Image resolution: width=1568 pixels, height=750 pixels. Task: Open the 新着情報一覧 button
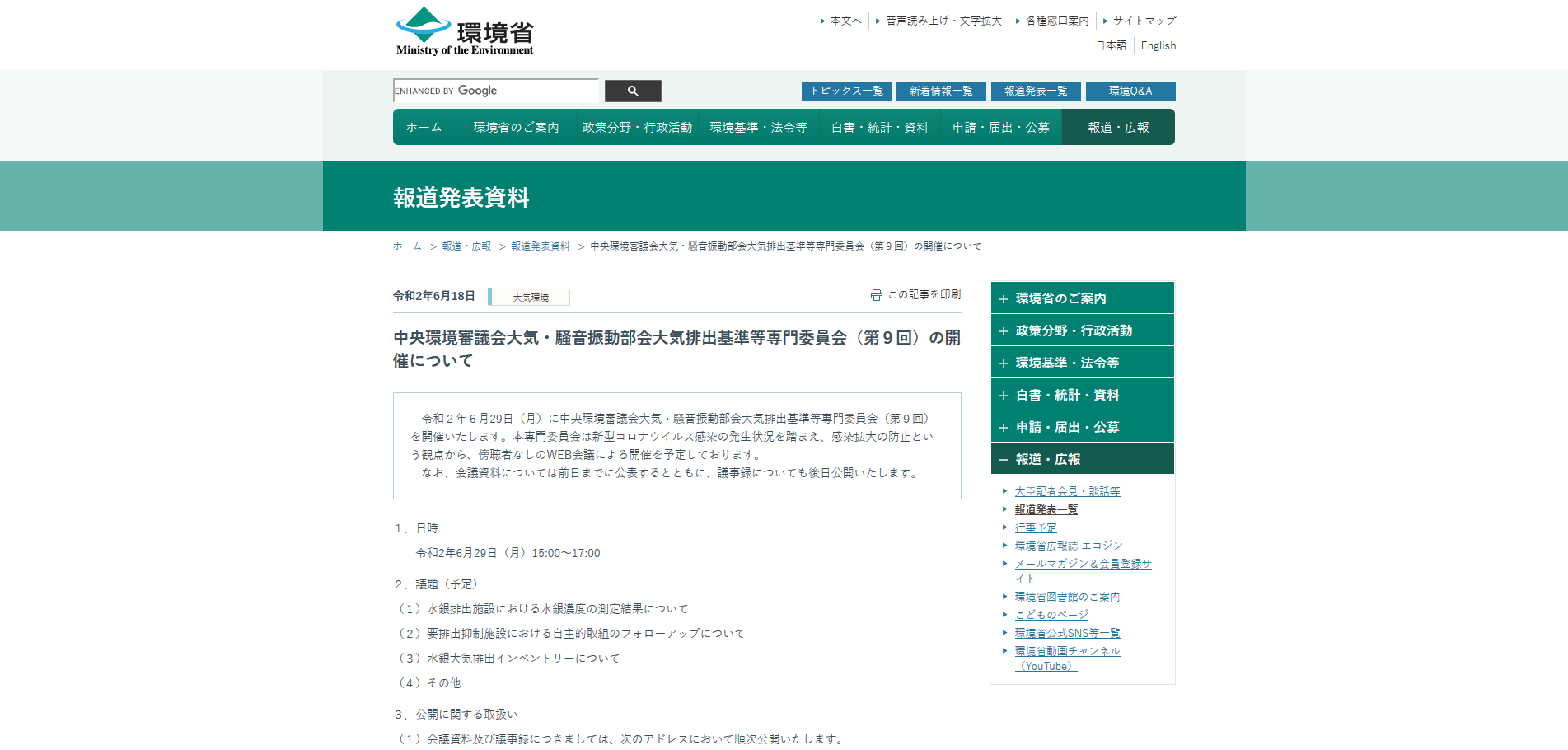tap(940, 91)
